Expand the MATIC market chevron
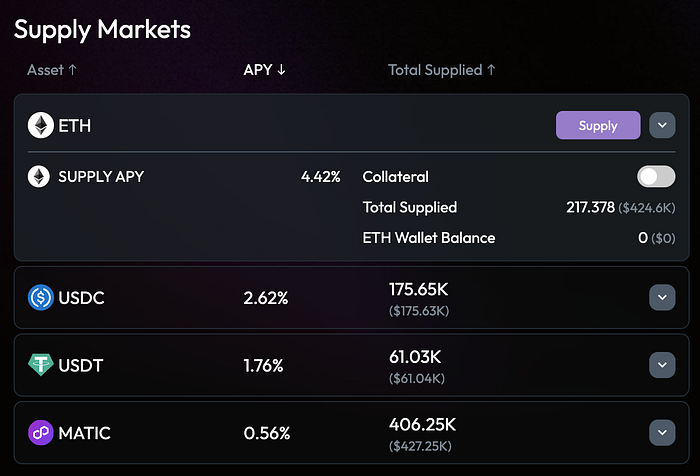Screen dimensions: 700x476 pyautogui.click(x=662, y=433)
